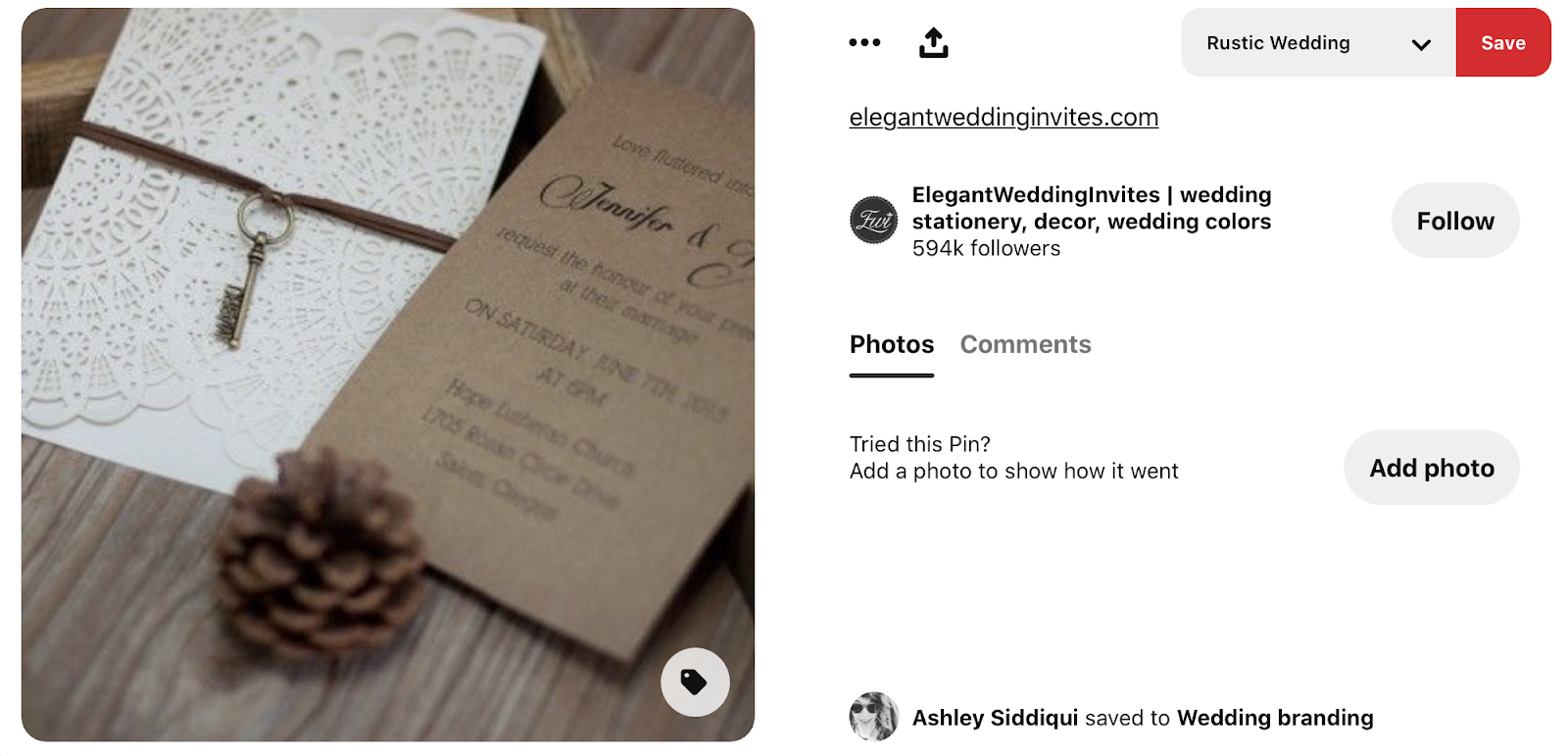Click the wedding invitation pin image
The image size is (1568, 756).
coord(388,375)
